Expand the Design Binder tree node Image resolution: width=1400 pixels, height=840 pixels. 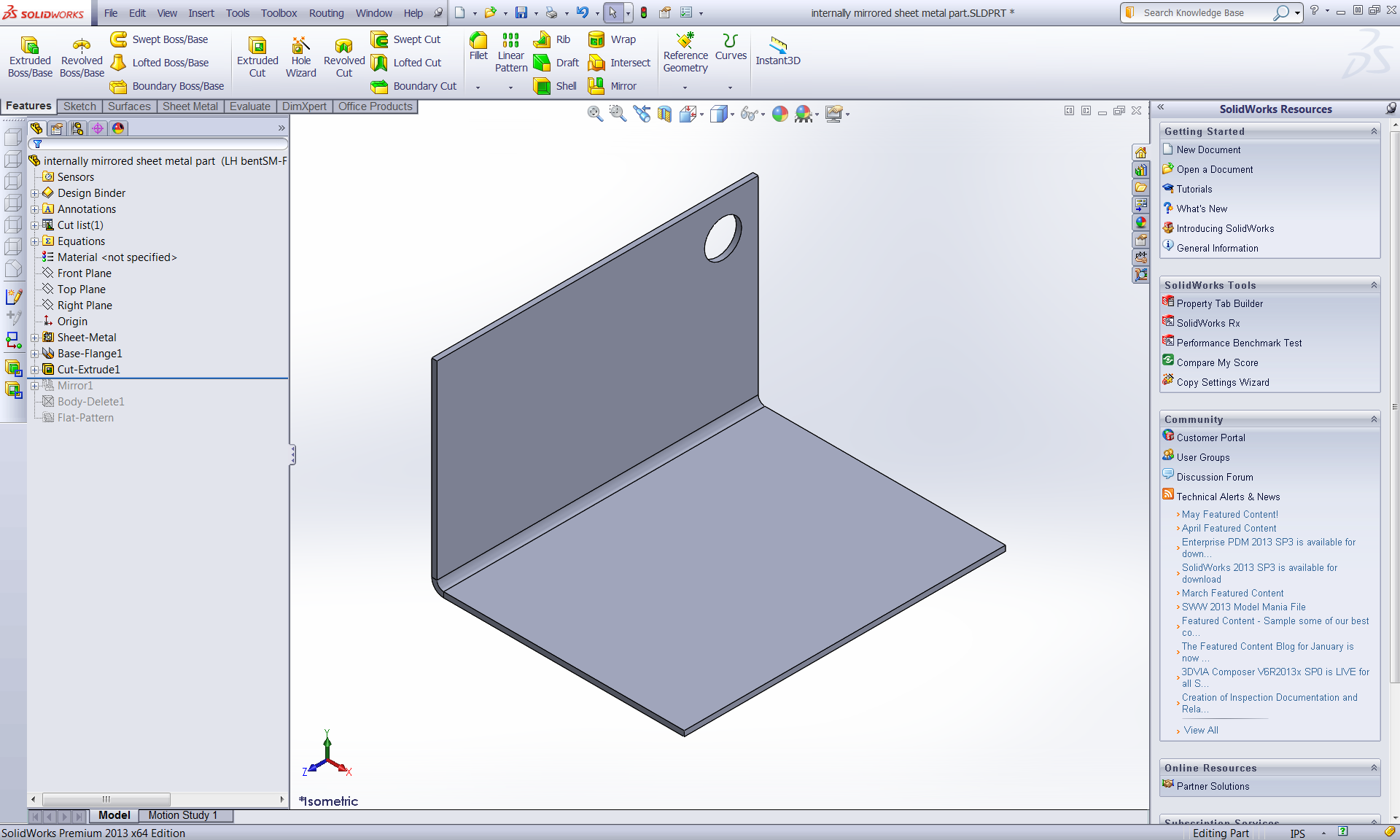coord(34,193)
